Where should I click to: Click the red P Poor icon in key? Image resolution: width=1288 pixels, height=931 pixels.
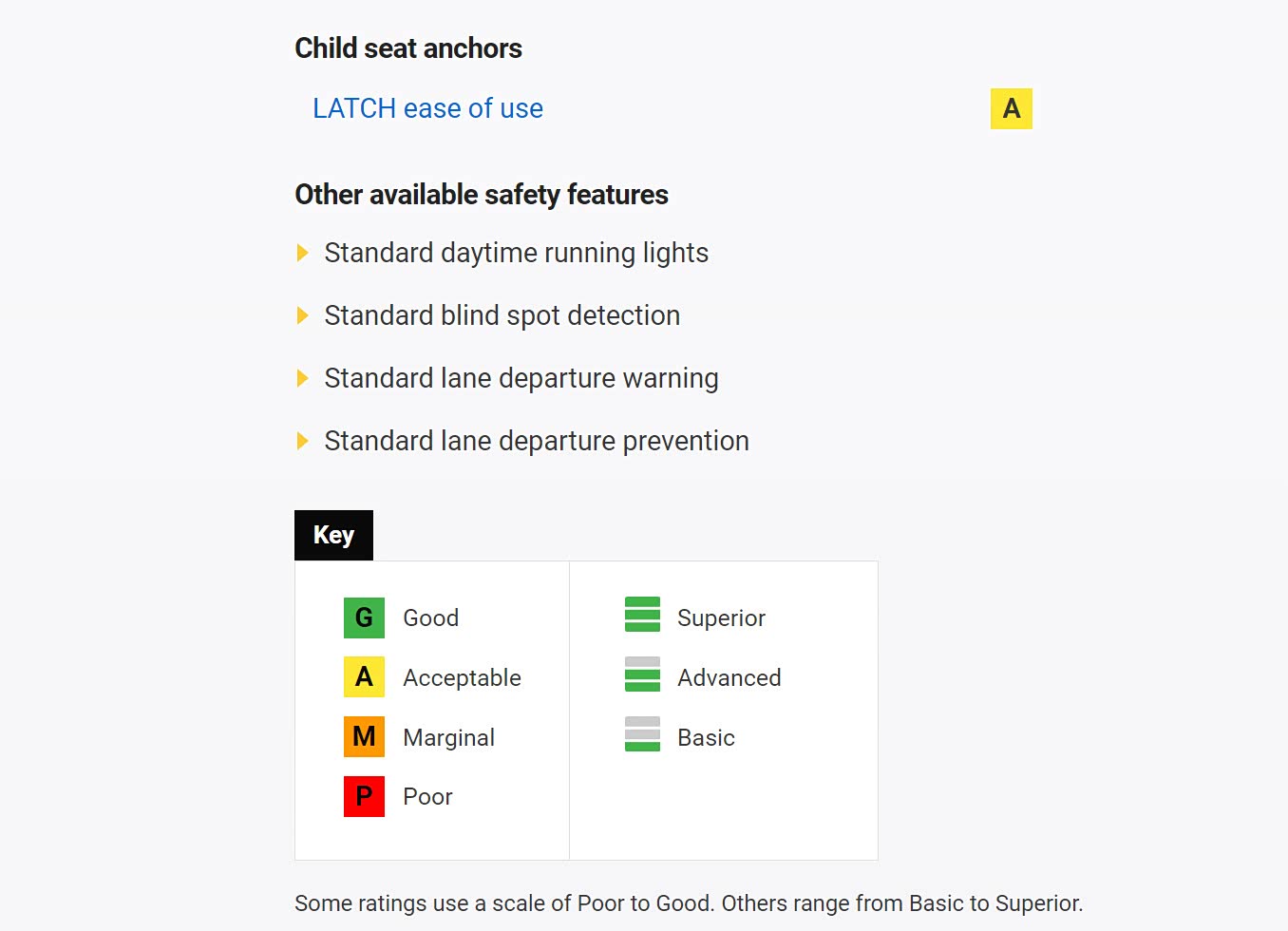pyautogui.click(x=364, y=796)
